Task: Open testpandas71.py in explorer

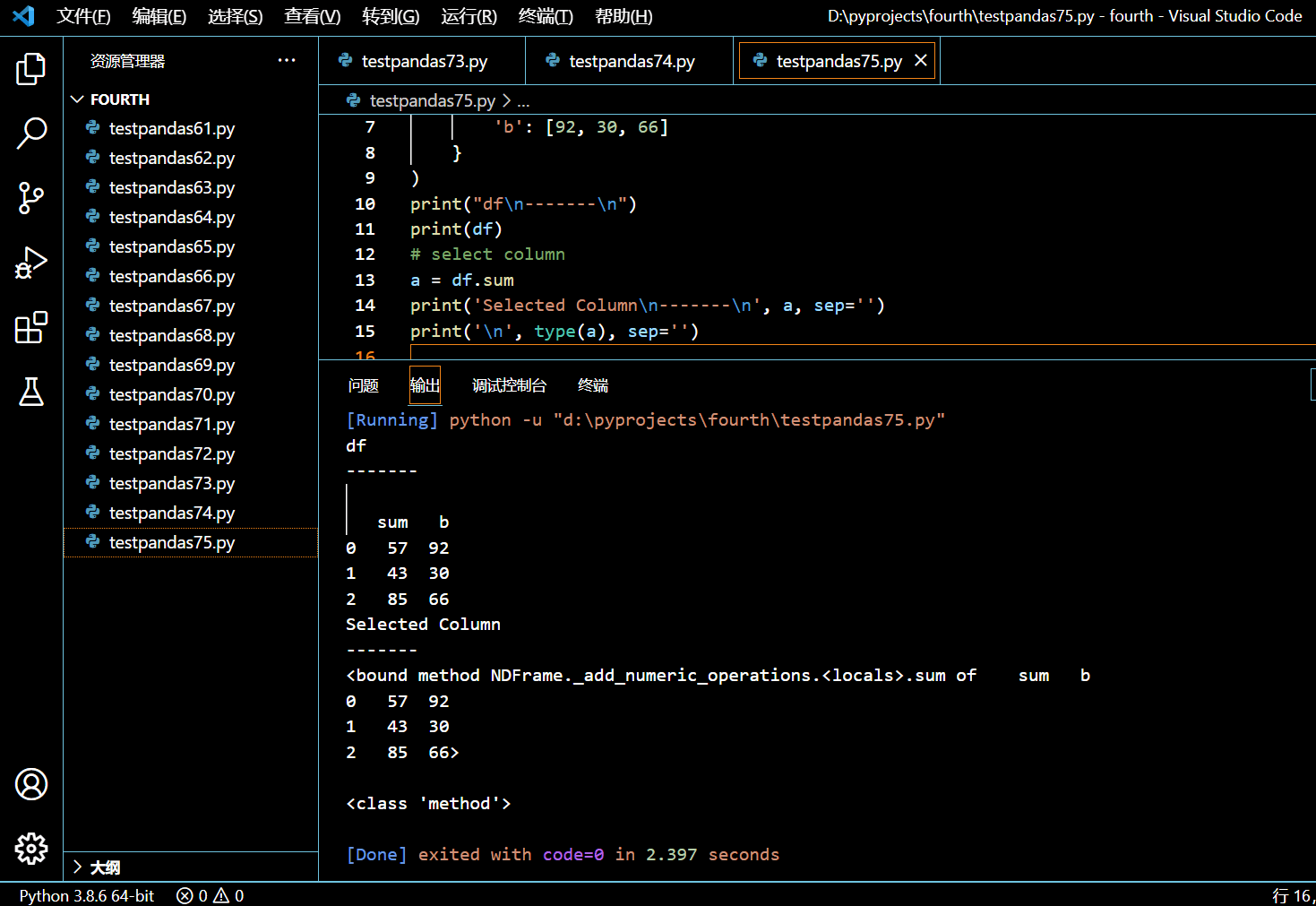Action: [191, 424]
